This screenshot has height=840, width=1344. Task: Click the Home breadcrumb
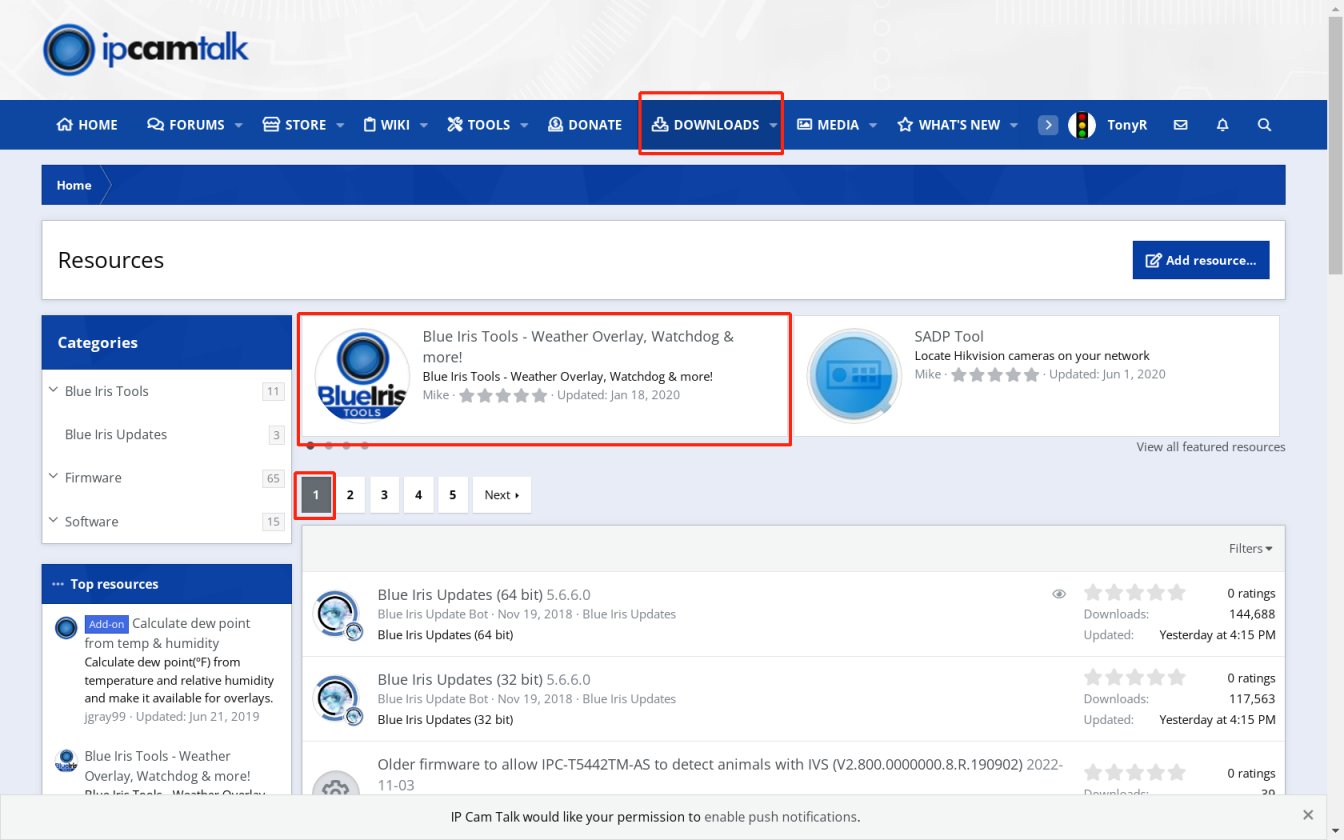point(74,185)
